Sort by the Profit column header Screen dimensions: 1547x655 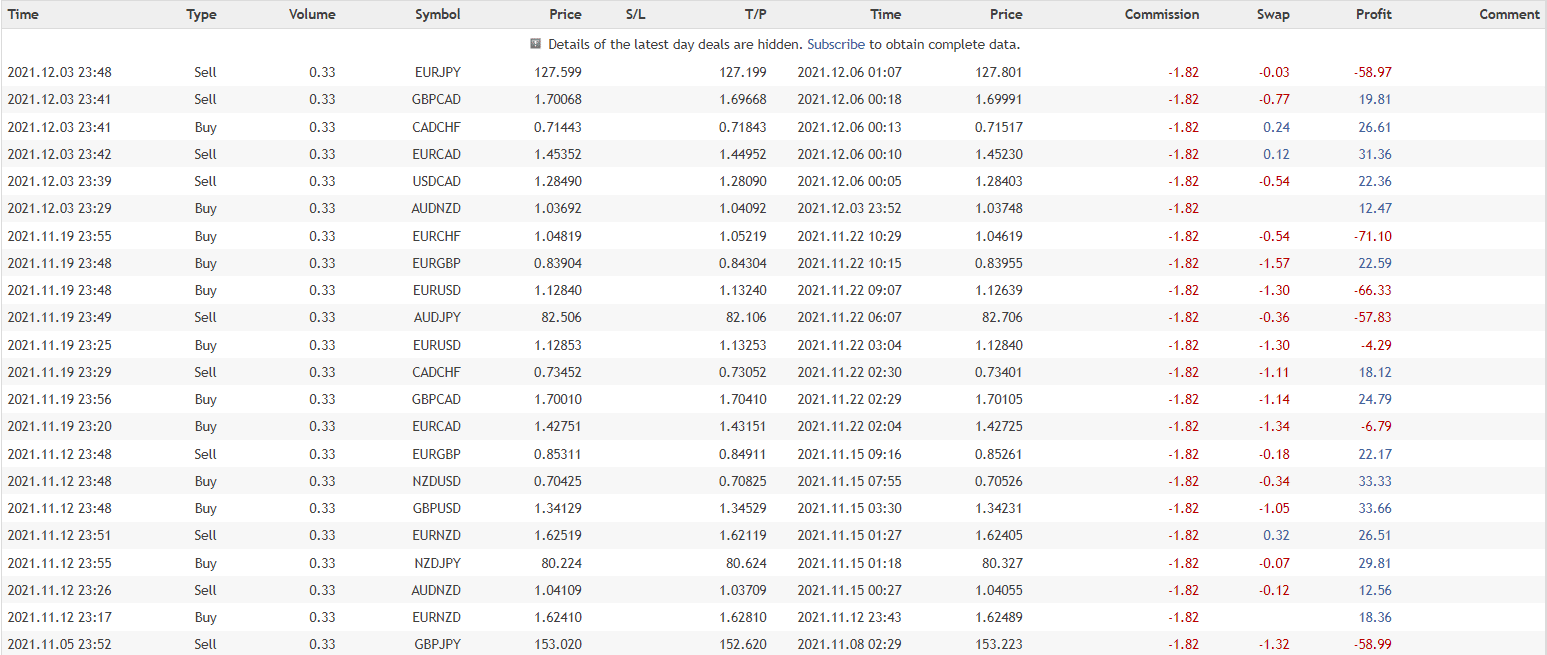1373,14
